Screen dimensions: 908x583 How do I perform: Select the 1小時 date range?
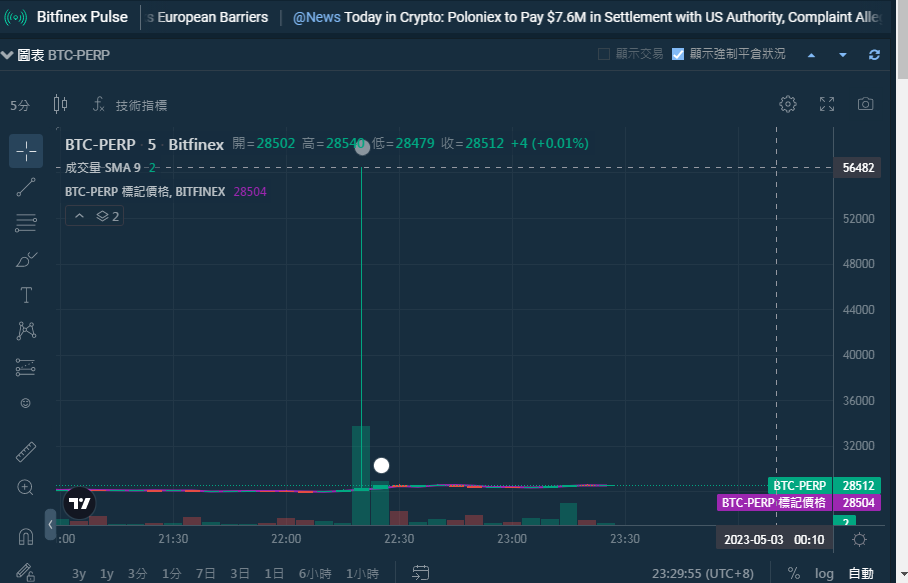click(363, 573)
